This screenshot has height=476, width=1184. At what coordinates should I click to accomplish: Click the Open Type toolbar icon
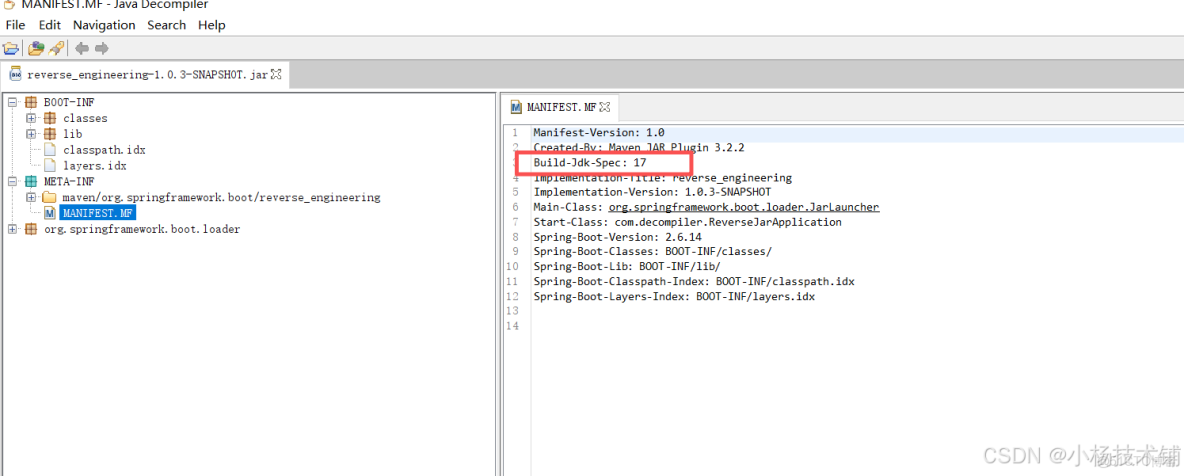[x=35, y=48]
